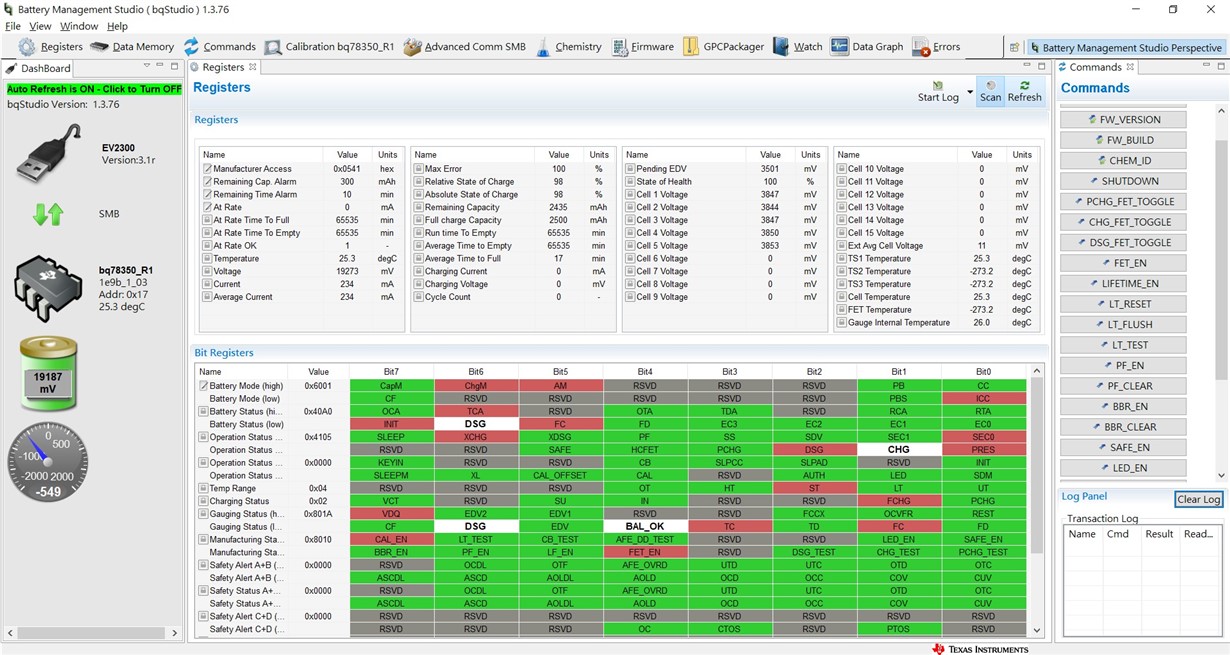Open the Firmware view
The image size is (1230, 655).
point(643,47)
